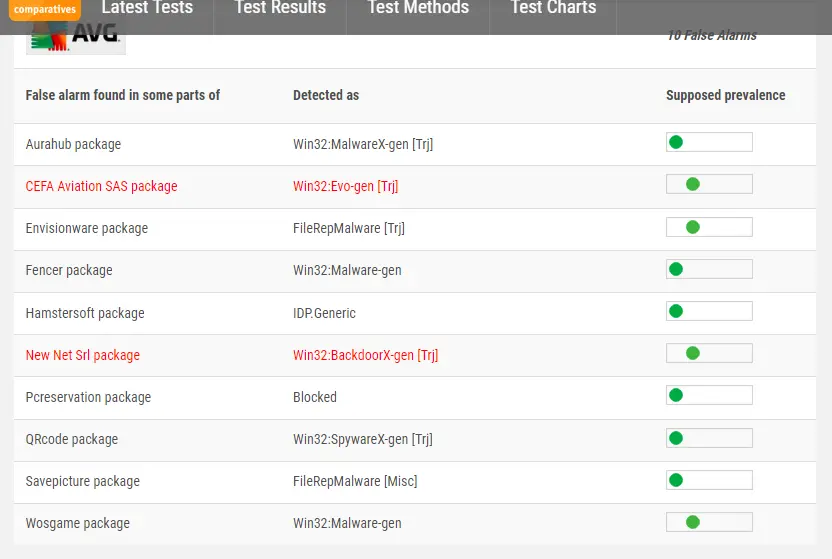
Task: Click the 'Supposed prevalence' column header
Action: 725,95
